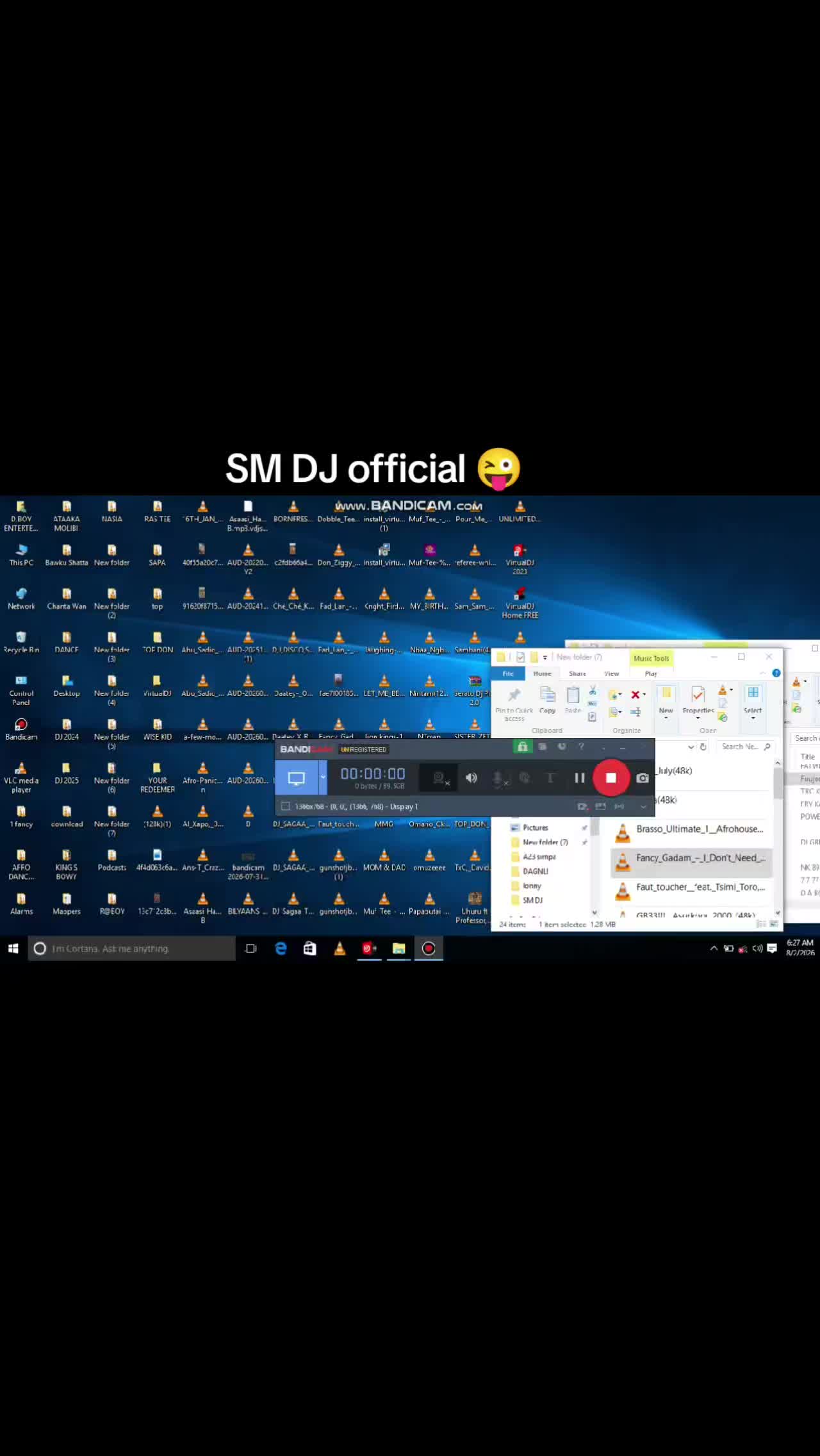Open the Windows Start menu
The image size is (820, 1456).
point(13,948)
